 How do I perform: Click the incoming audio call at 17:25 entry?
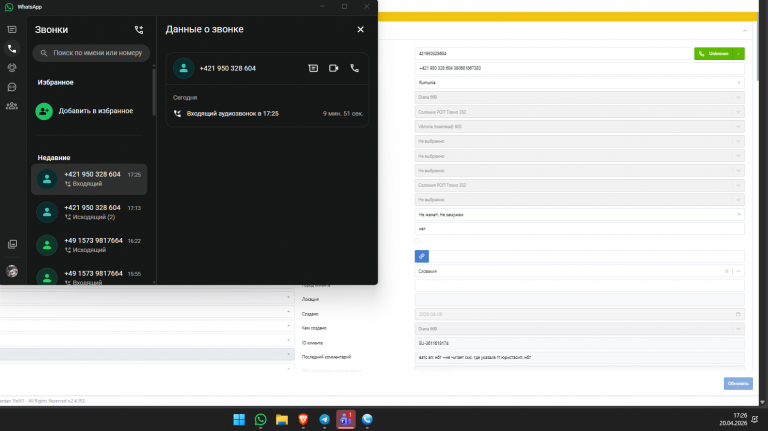(x=268, y=114)
